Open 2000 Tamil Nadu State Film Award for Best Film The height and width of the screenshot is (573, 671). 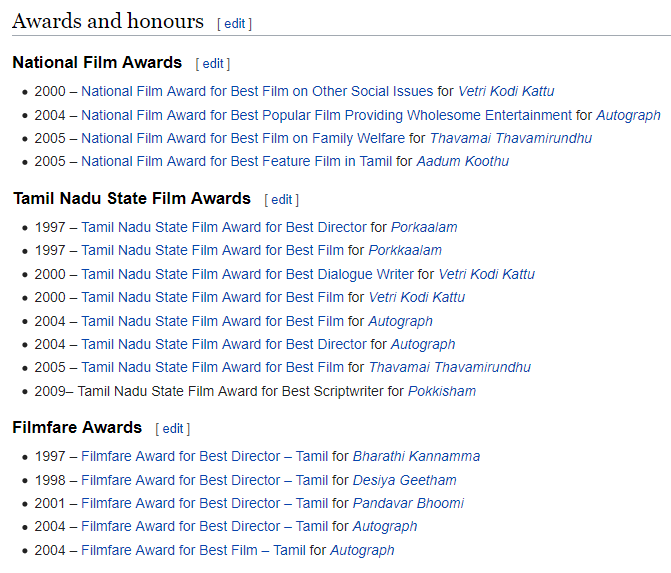[213, 297]
